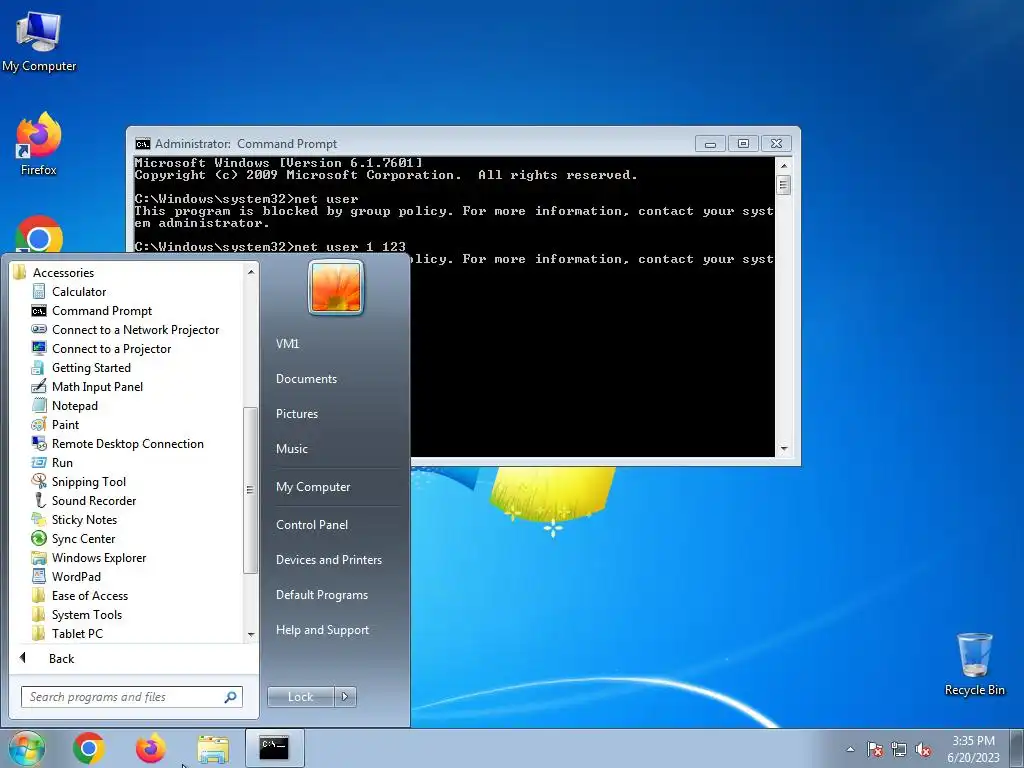This screenshot has height=768, width=1024.
Task: Open the shutdown options arrow next to Lock
Action: tap(345, 697)
